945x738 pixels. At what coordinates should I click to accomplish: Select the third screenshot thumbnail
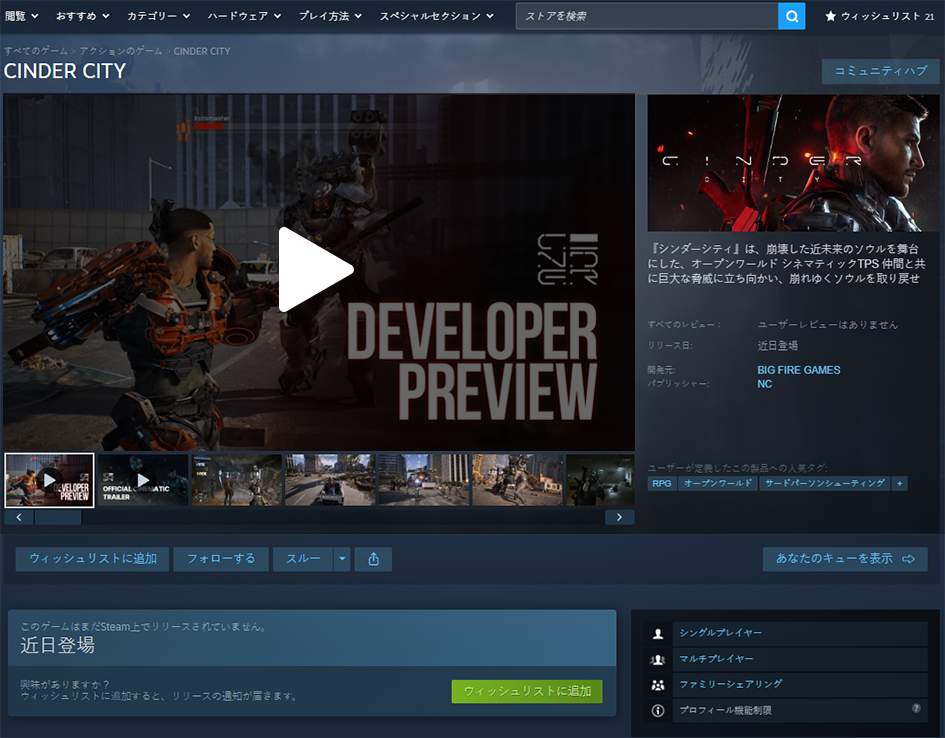tap(236, 480)
